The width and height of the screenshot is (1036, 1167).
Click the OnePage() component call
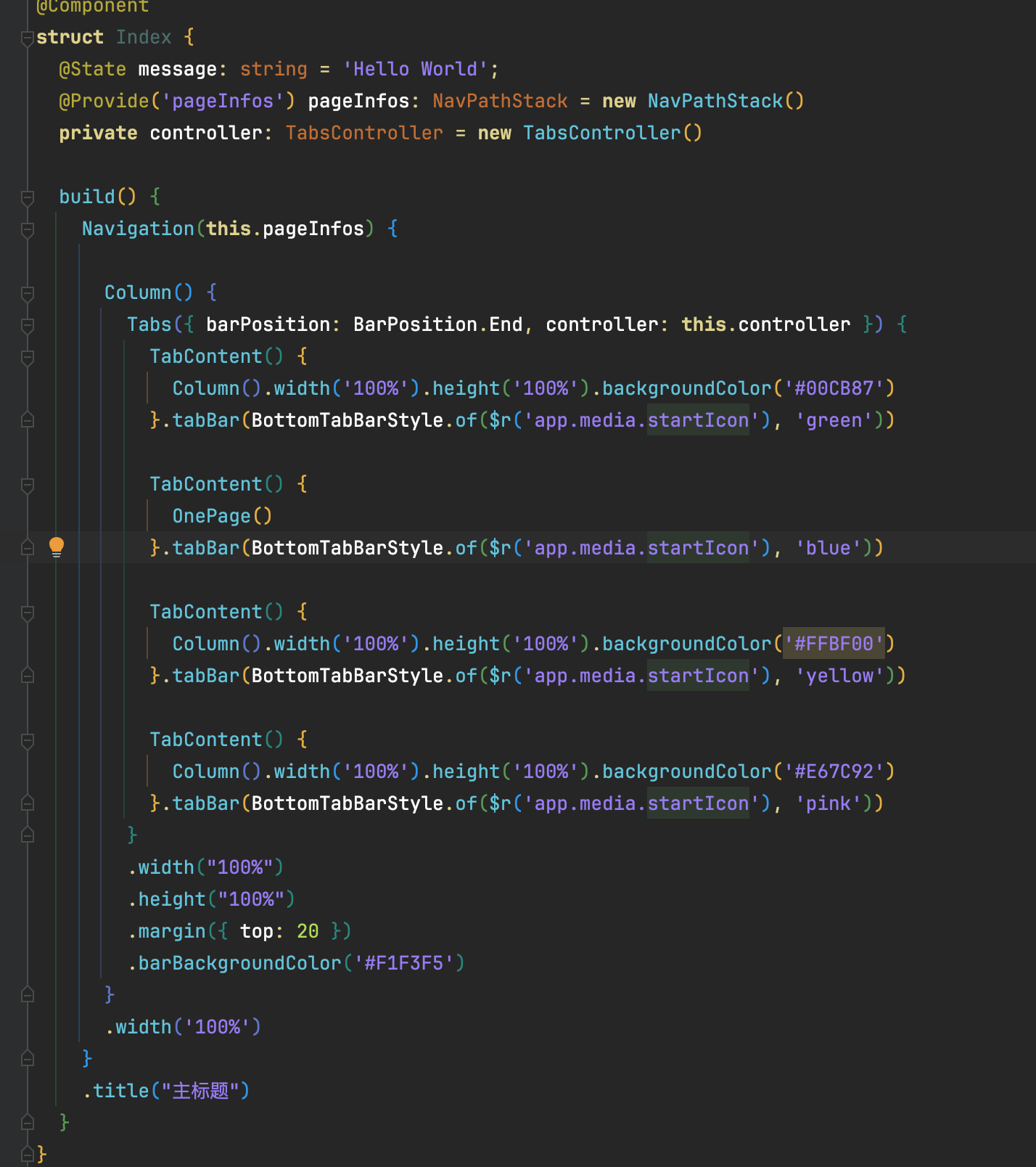[222, 516]
